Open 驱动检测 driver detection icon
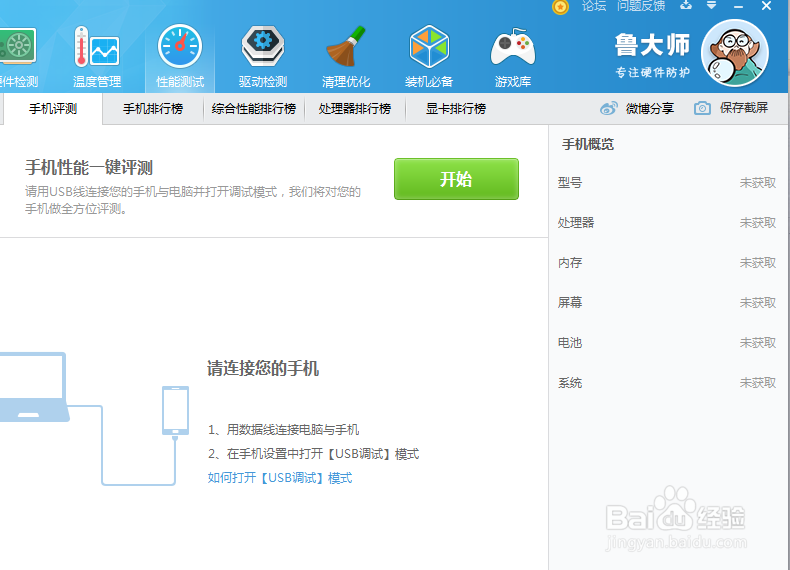Image resolution: width=790 pixels, height=570 pixels. pos(262,46)
